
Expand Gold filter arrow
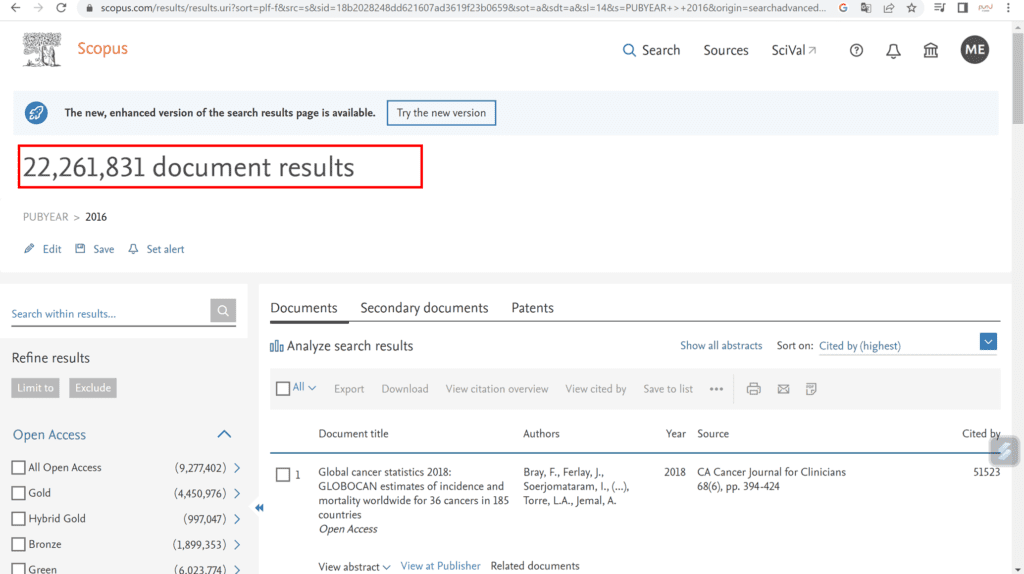click(x=237, y=493)
